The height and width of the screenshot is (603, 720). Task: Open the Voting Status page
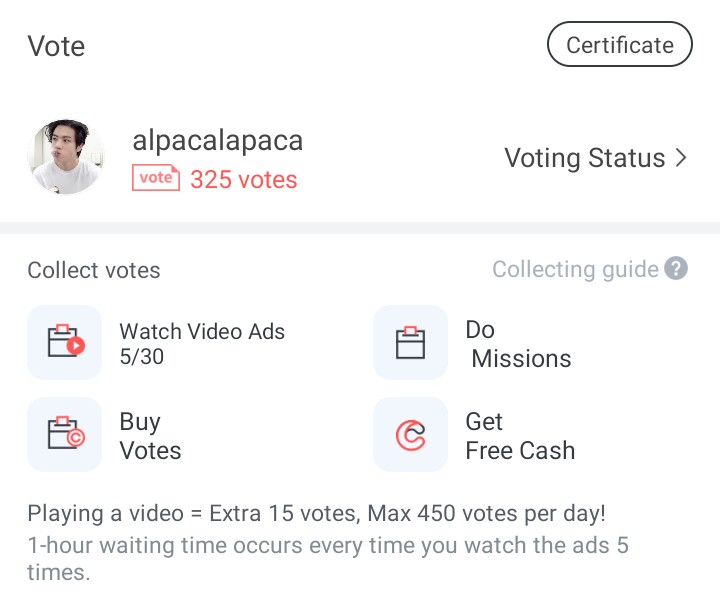point(584,158)
